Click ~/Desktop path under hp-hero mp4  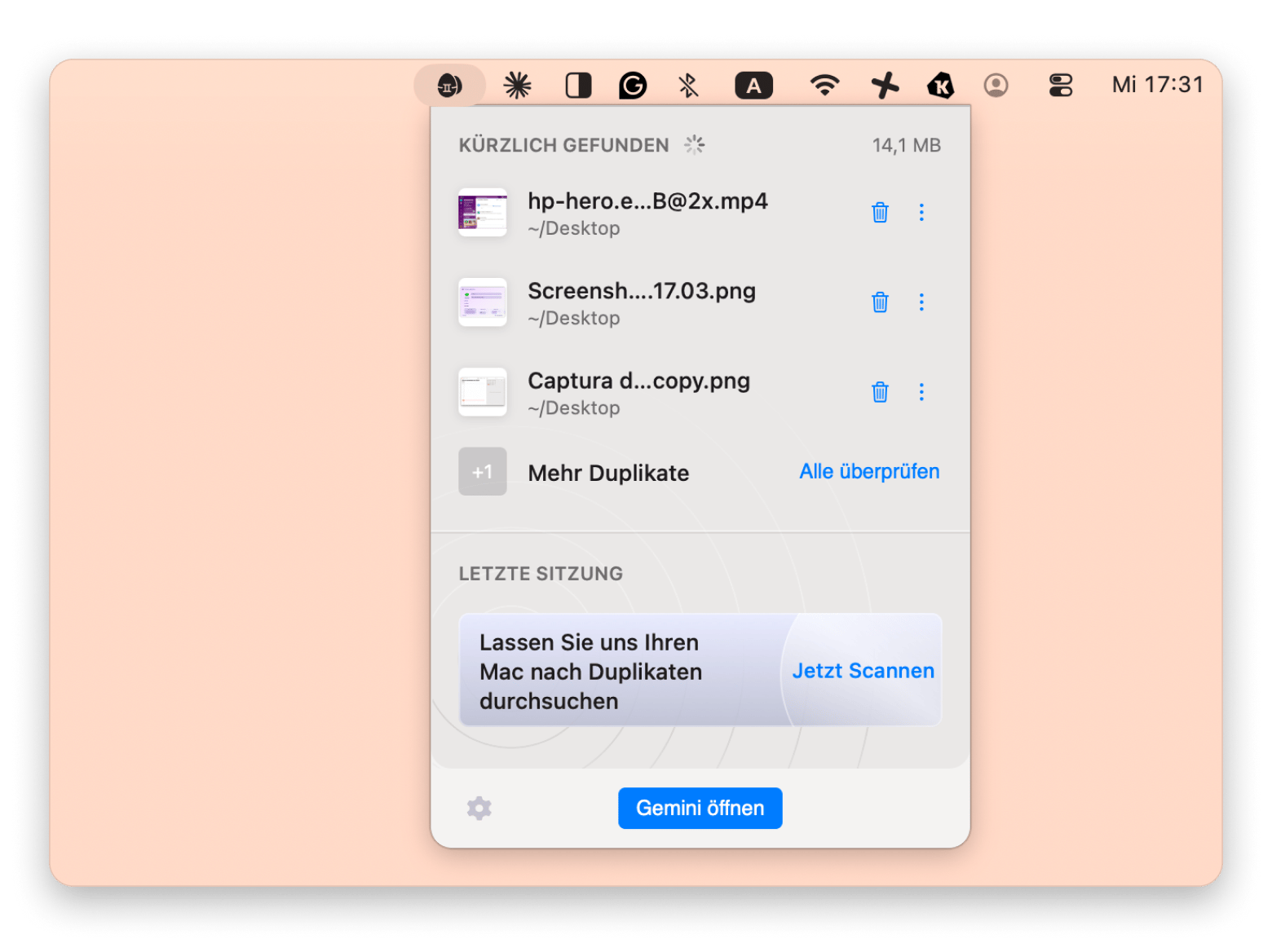[x=574, y=228]
